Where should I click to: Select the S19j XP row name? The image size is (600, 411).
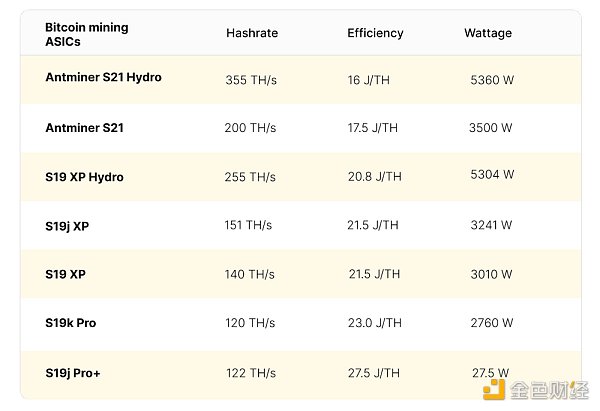(67, 226)
